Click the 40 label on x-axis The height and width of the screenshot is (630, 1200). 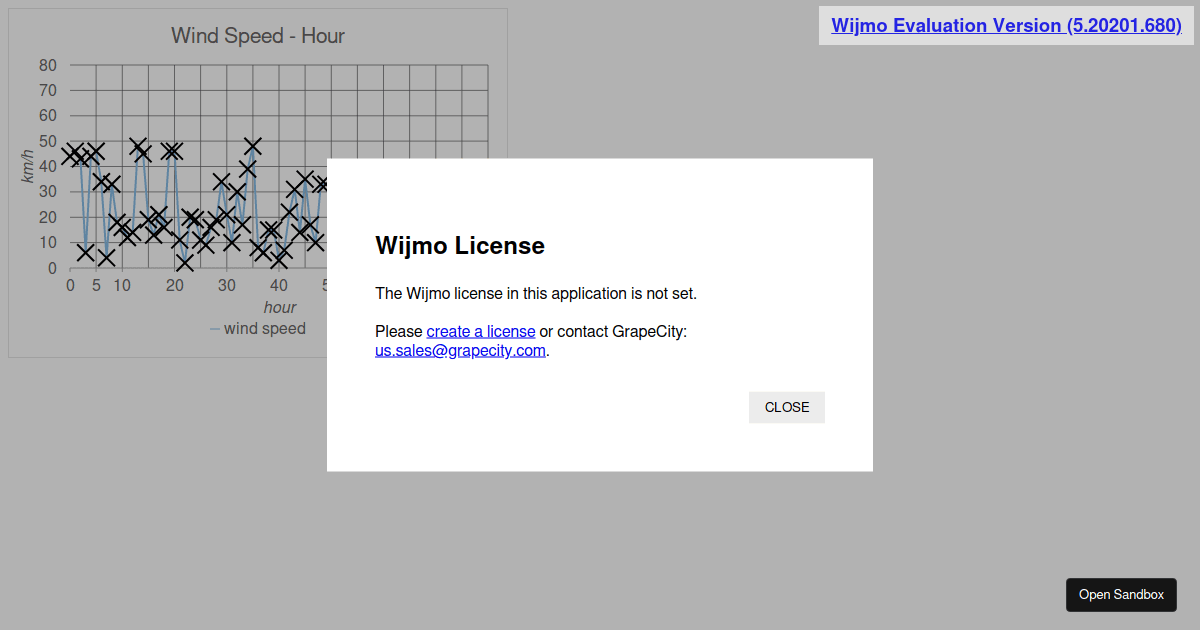pyautogui.click(x=280, y=285)
